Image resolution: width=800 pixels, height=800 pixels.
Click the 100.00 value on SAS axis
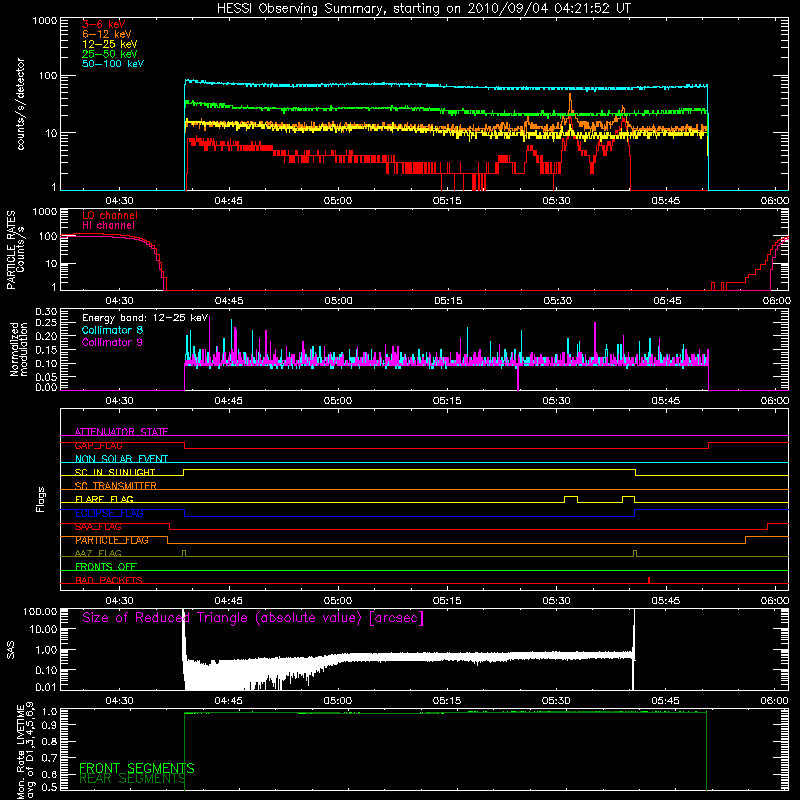[40, 612]
